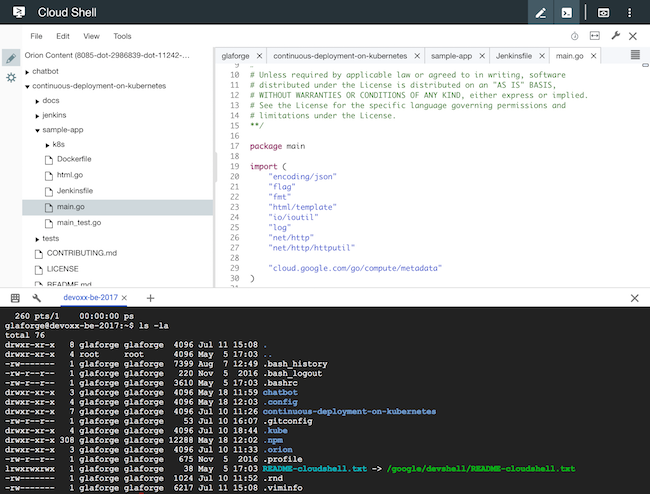Open the Edit menu
This screenshot has height=494, width=650.
tap(63, 36)
